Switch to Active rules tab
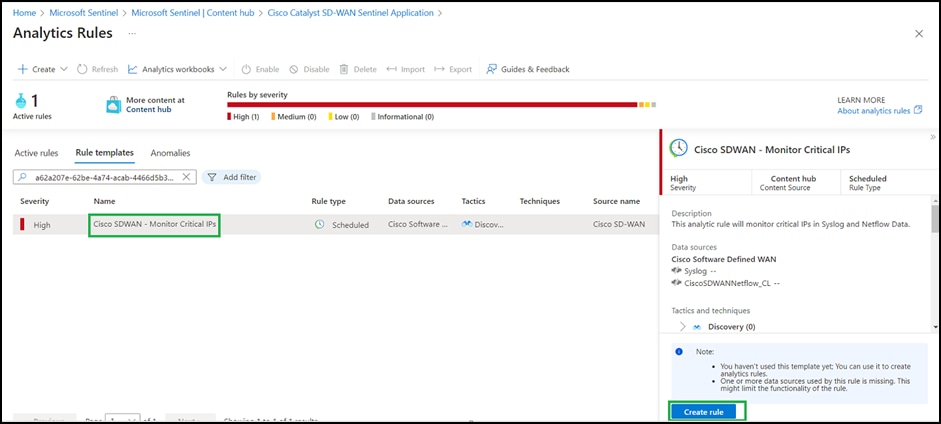 37,153
